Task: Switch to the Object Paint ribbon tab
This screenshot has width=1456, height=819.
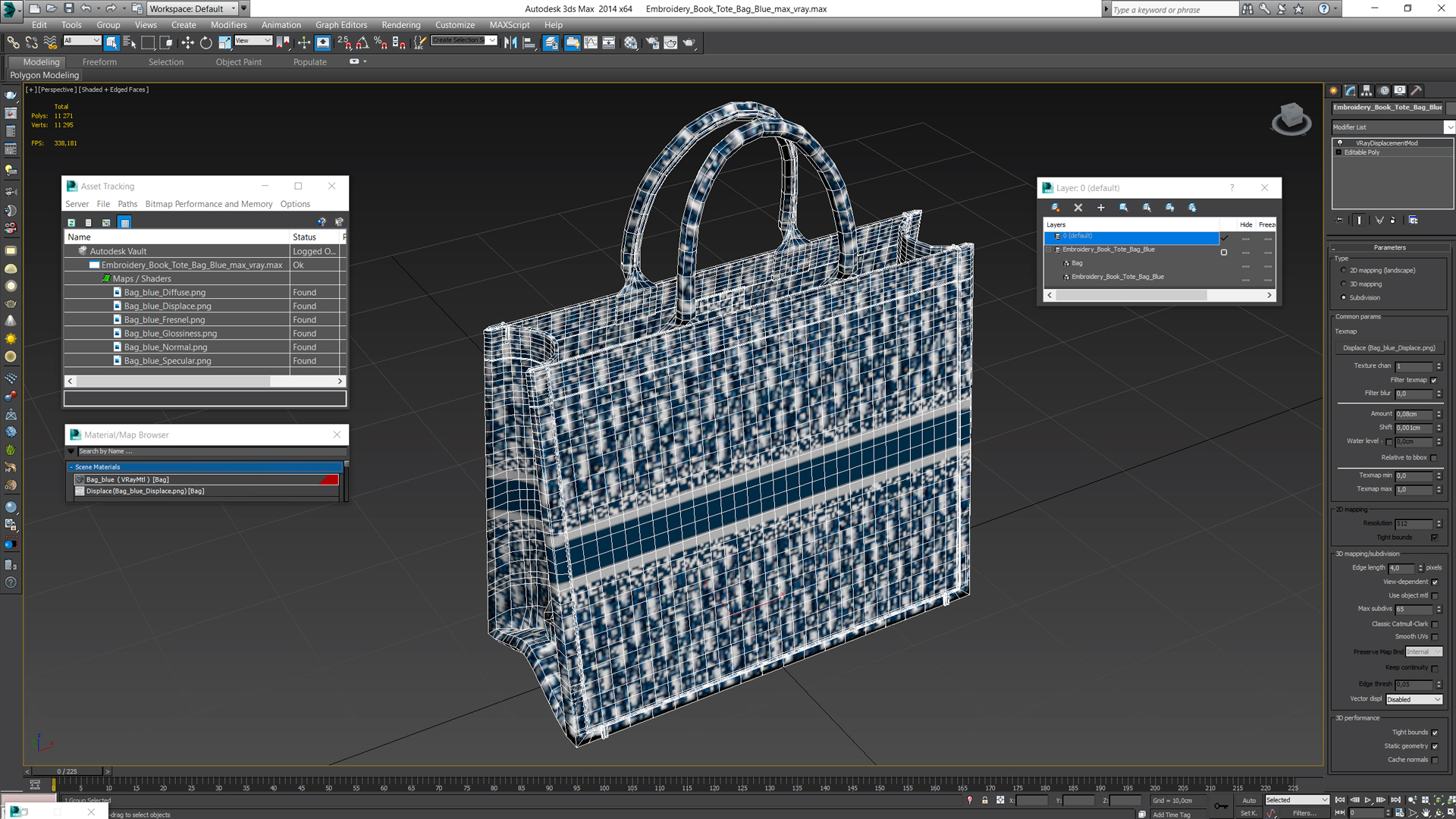Action: (x=238, y=61)
